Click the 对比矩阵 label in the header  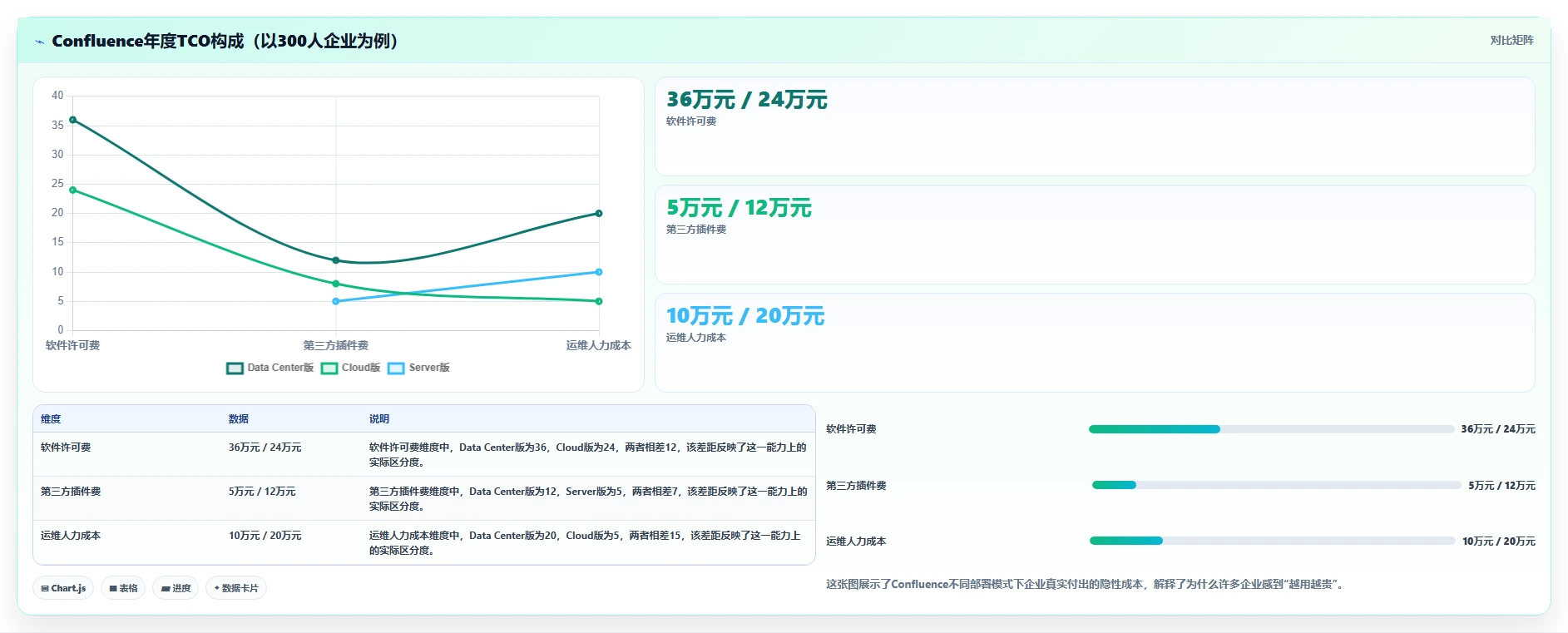(x=1511, y=40)
